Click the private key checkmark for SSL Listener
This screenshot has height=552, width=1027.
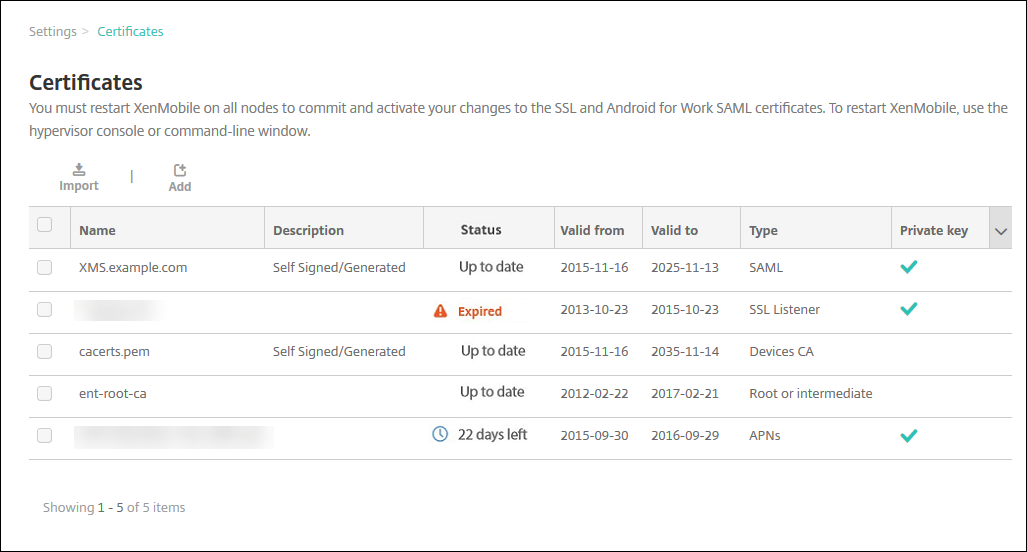tap(908, 309)
